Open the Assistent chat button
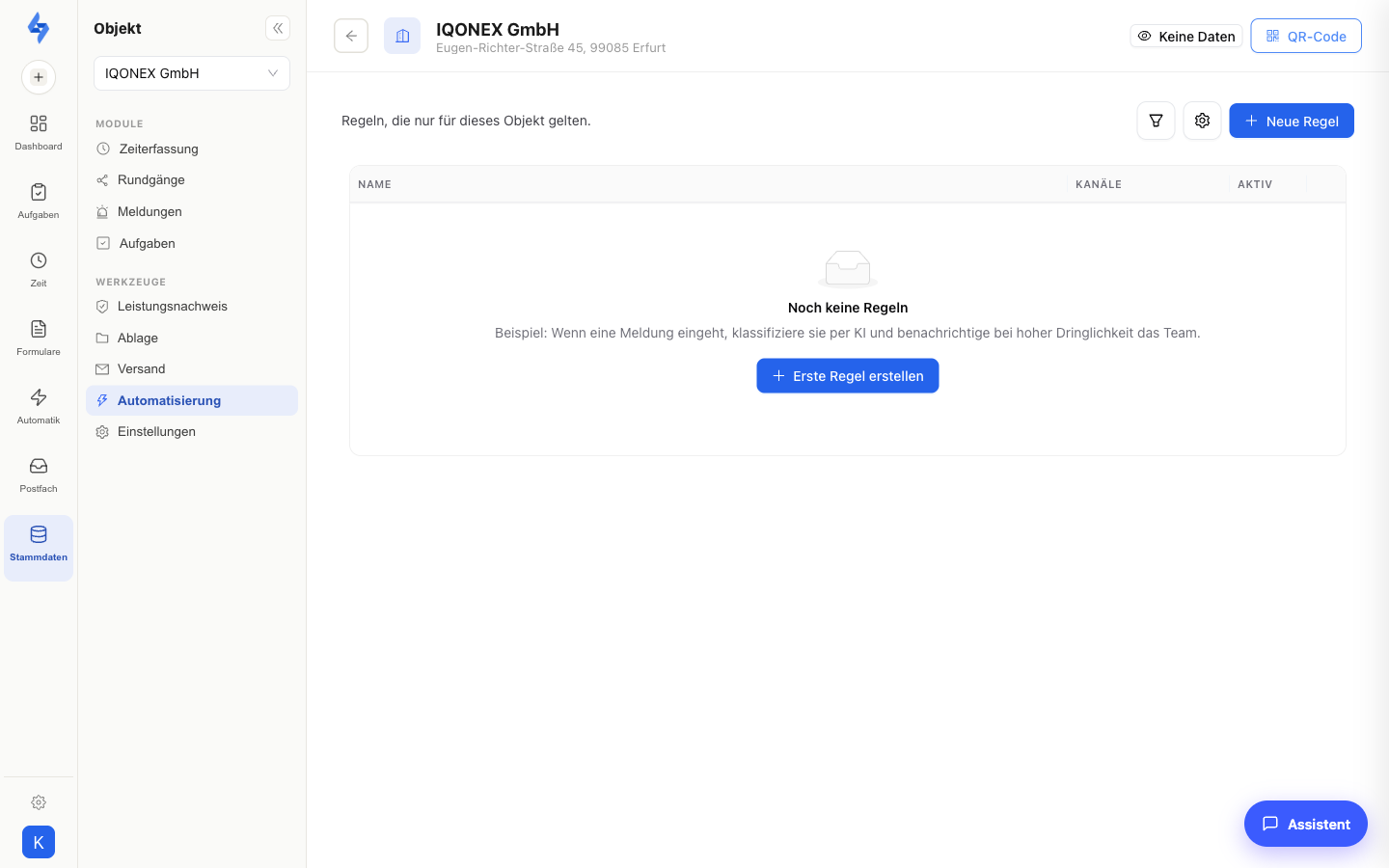This screenshot has width=1389, height=868. 1306,824
